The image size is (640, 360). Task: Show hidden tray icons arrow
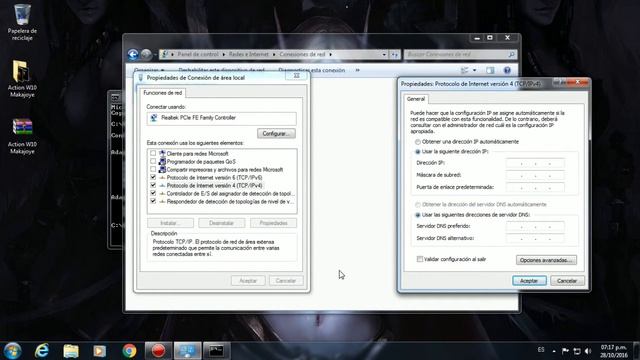click(554, 351)
